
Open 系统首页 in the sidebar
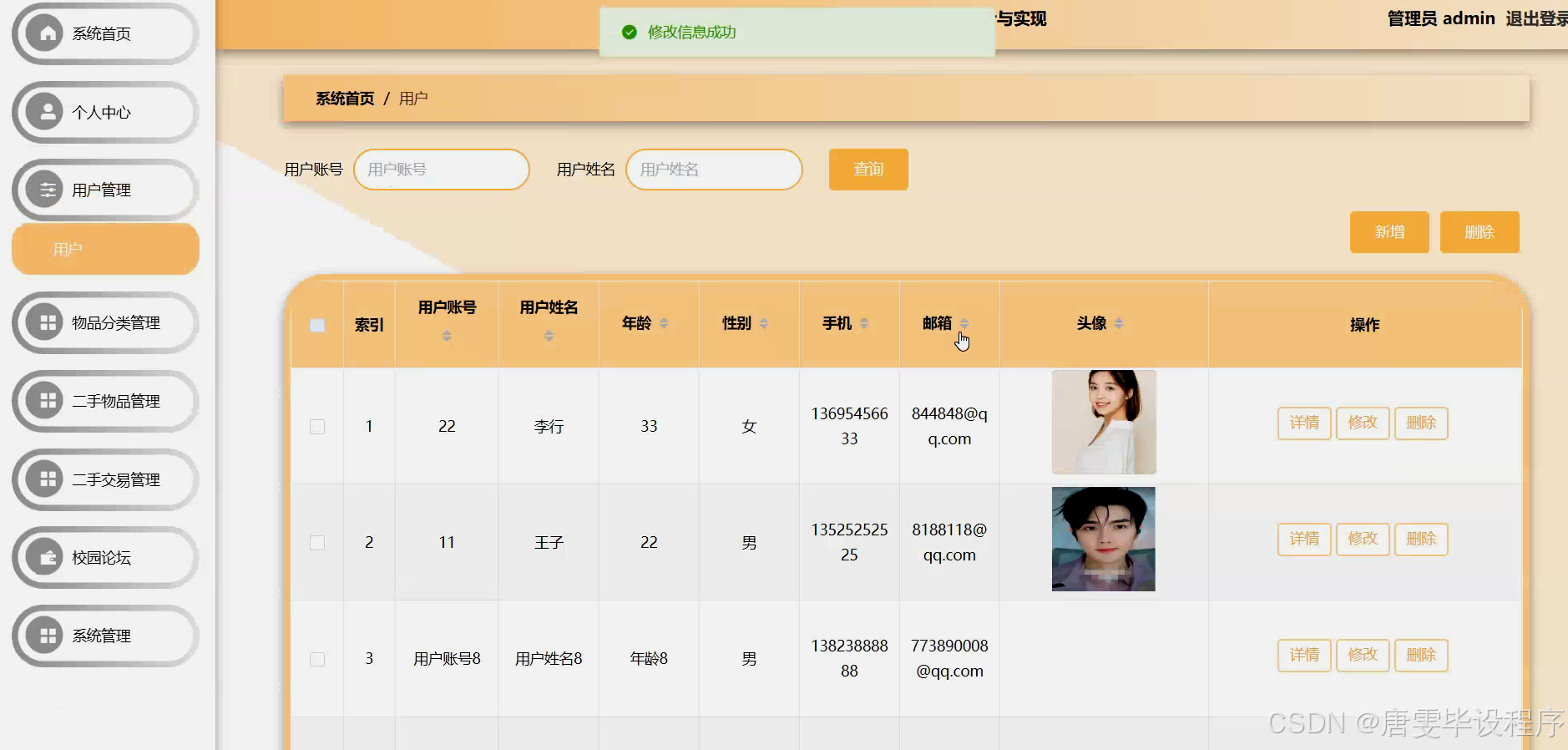105,33
